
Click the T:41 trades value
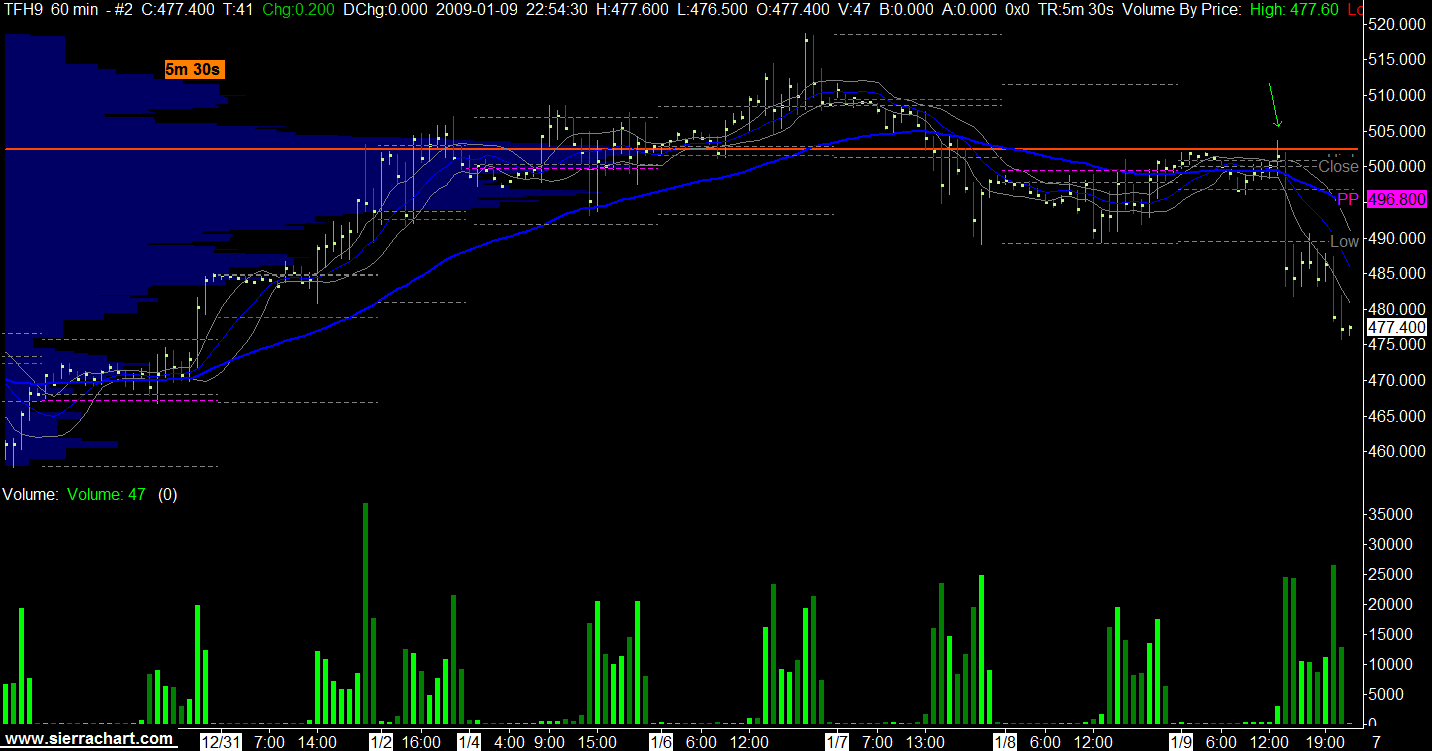click(238, 9)
